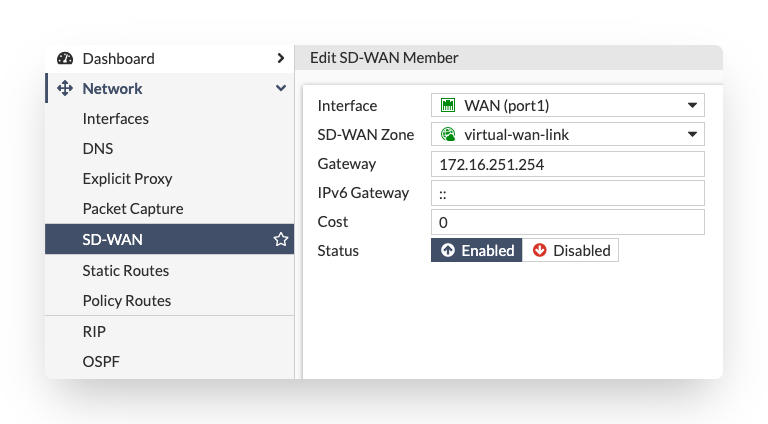The width and height of the screenshot is (768, 424).
Task: Open the Policy Routes page
Action: (126, 301)
